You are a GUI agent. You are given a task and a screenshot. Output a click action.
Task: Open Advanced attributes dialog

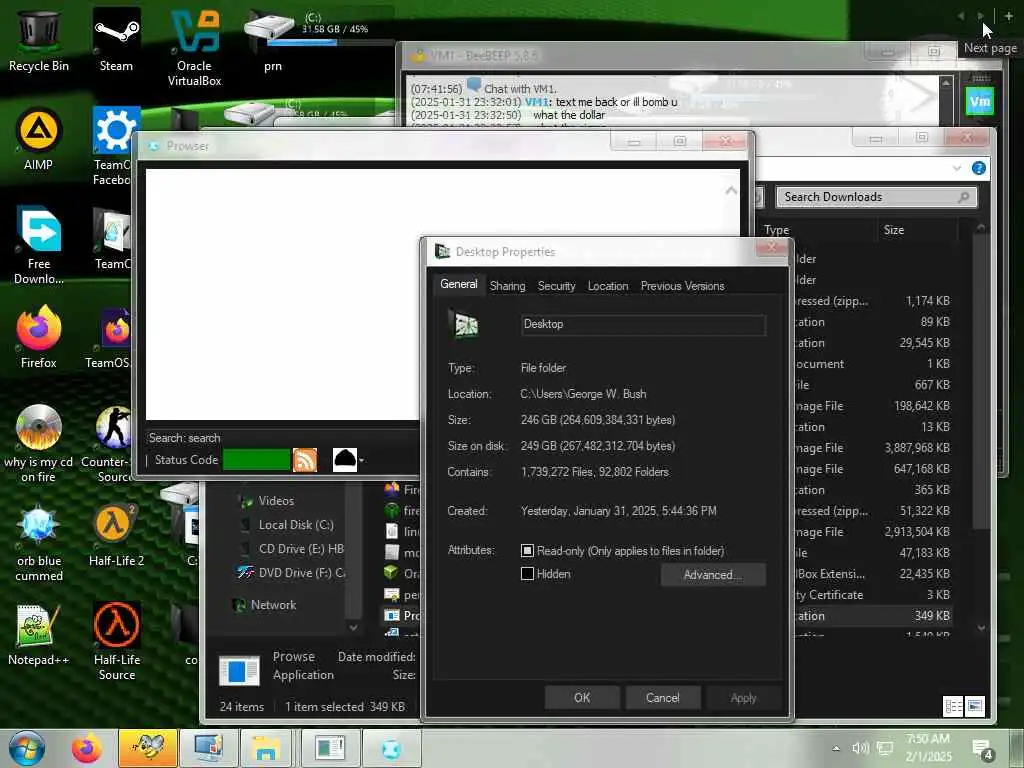[x=712, y=575]
